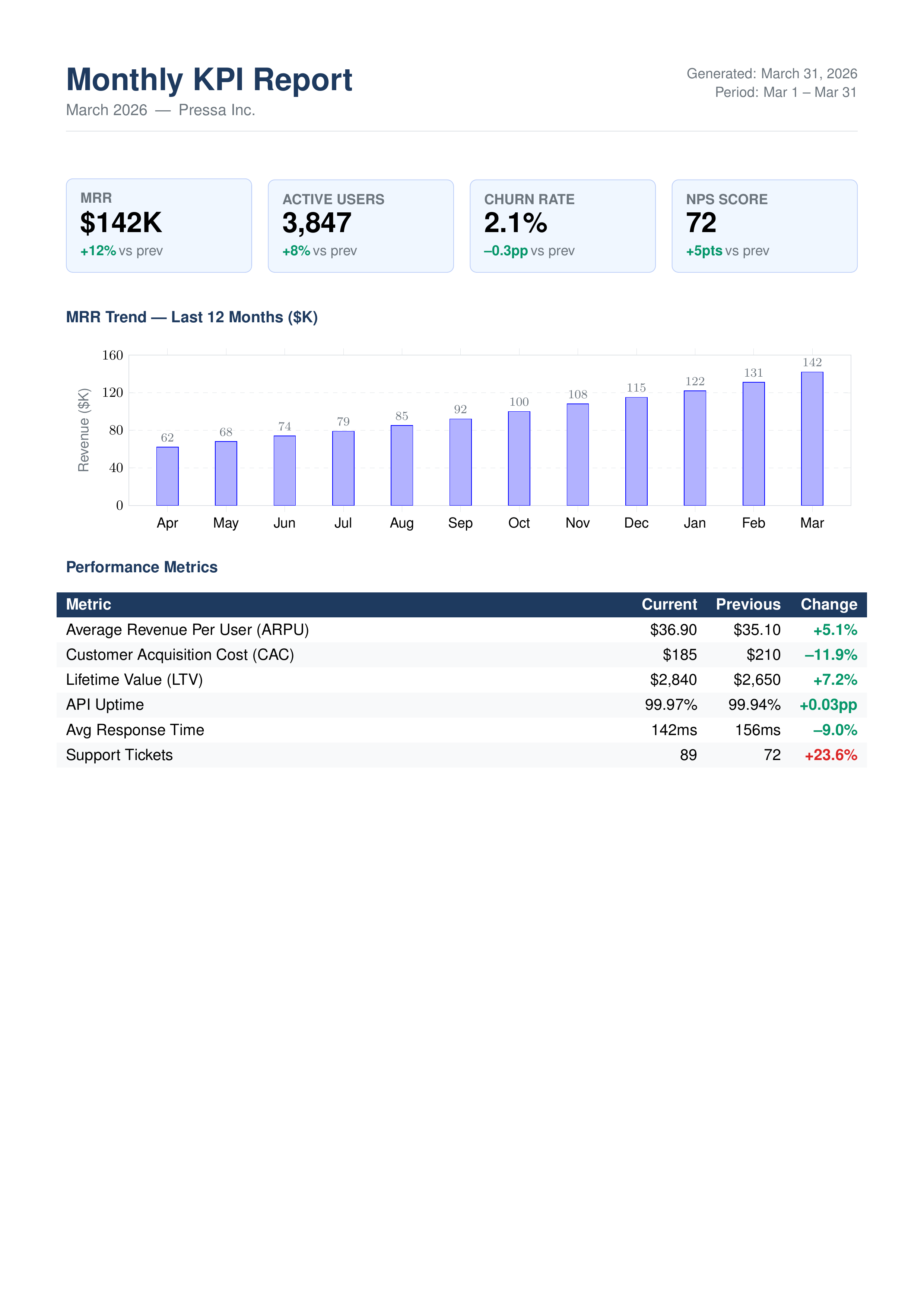
Task: Click the Active Users 3,847 card
Action: pos(361,226)
